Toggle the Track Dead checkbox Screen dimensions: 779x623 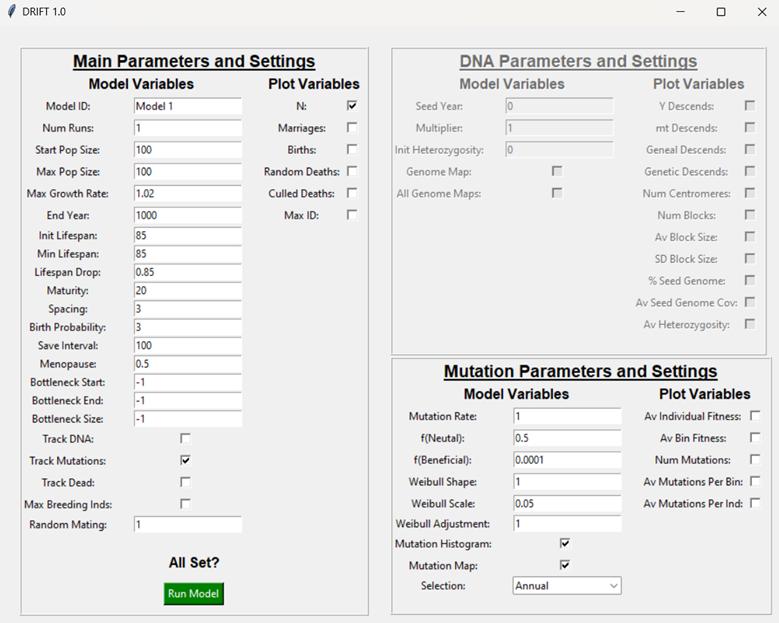click(185, 482)
